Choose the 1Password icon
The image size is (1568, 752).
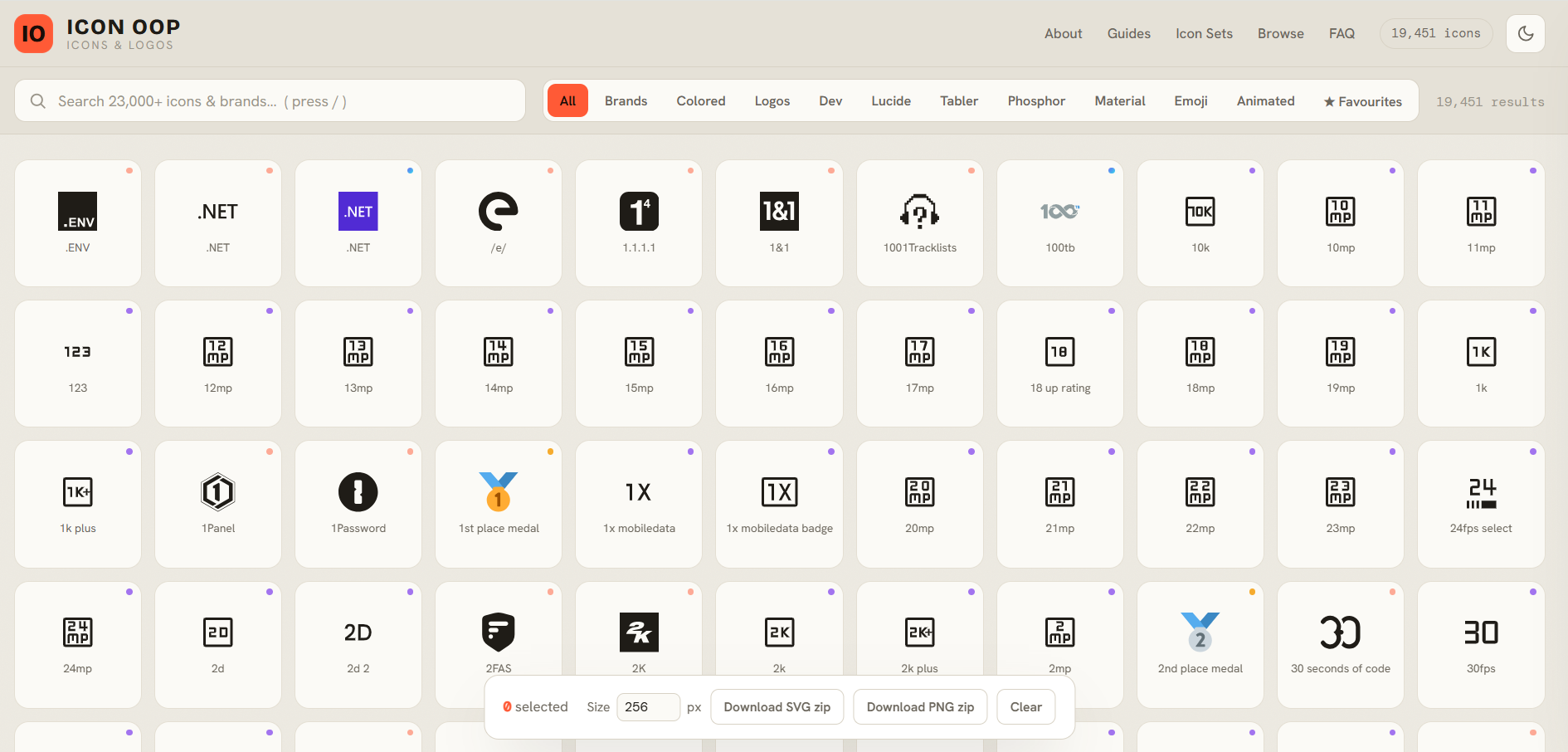(358, 504)
